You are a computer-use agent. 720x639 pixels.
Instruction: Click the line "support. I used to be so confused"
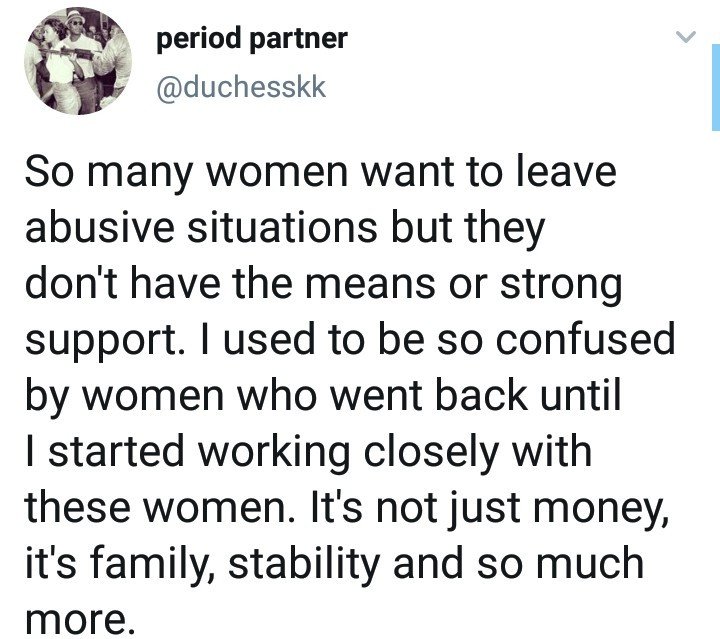coord(350,340)
